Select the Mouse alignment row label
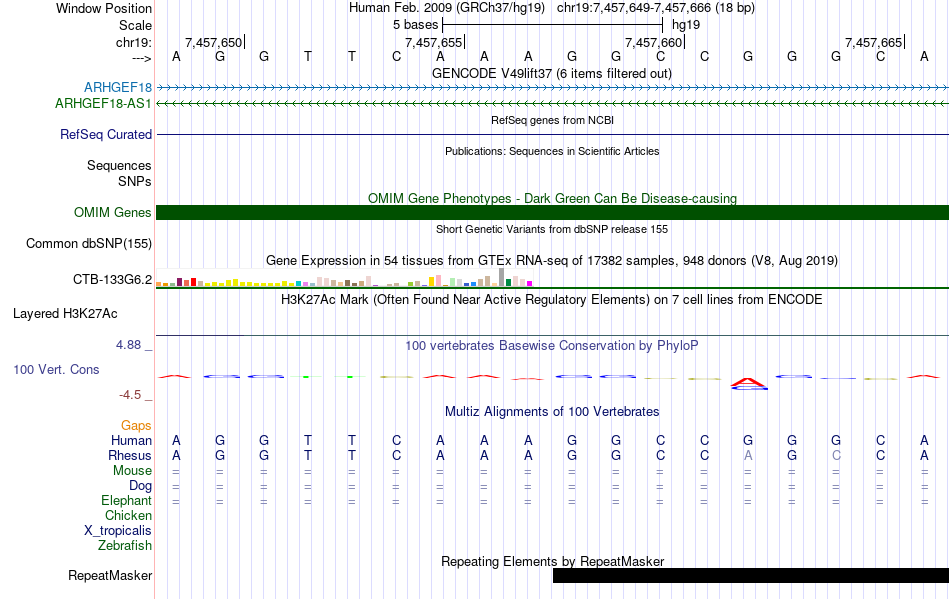 point(133,471)
